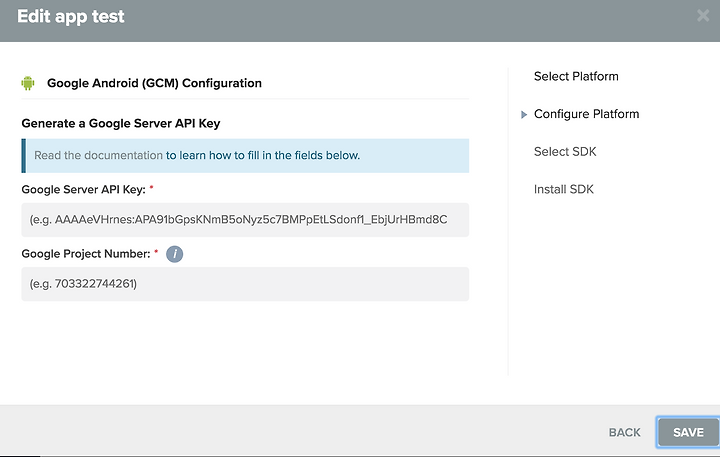Open the Select Platform step

click(576, 76)
